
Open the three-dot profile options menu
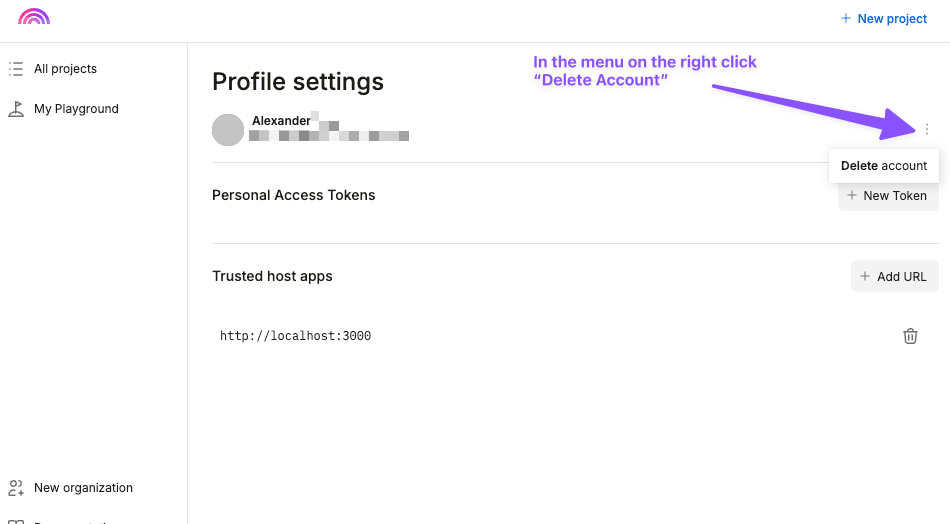point(927,129)
